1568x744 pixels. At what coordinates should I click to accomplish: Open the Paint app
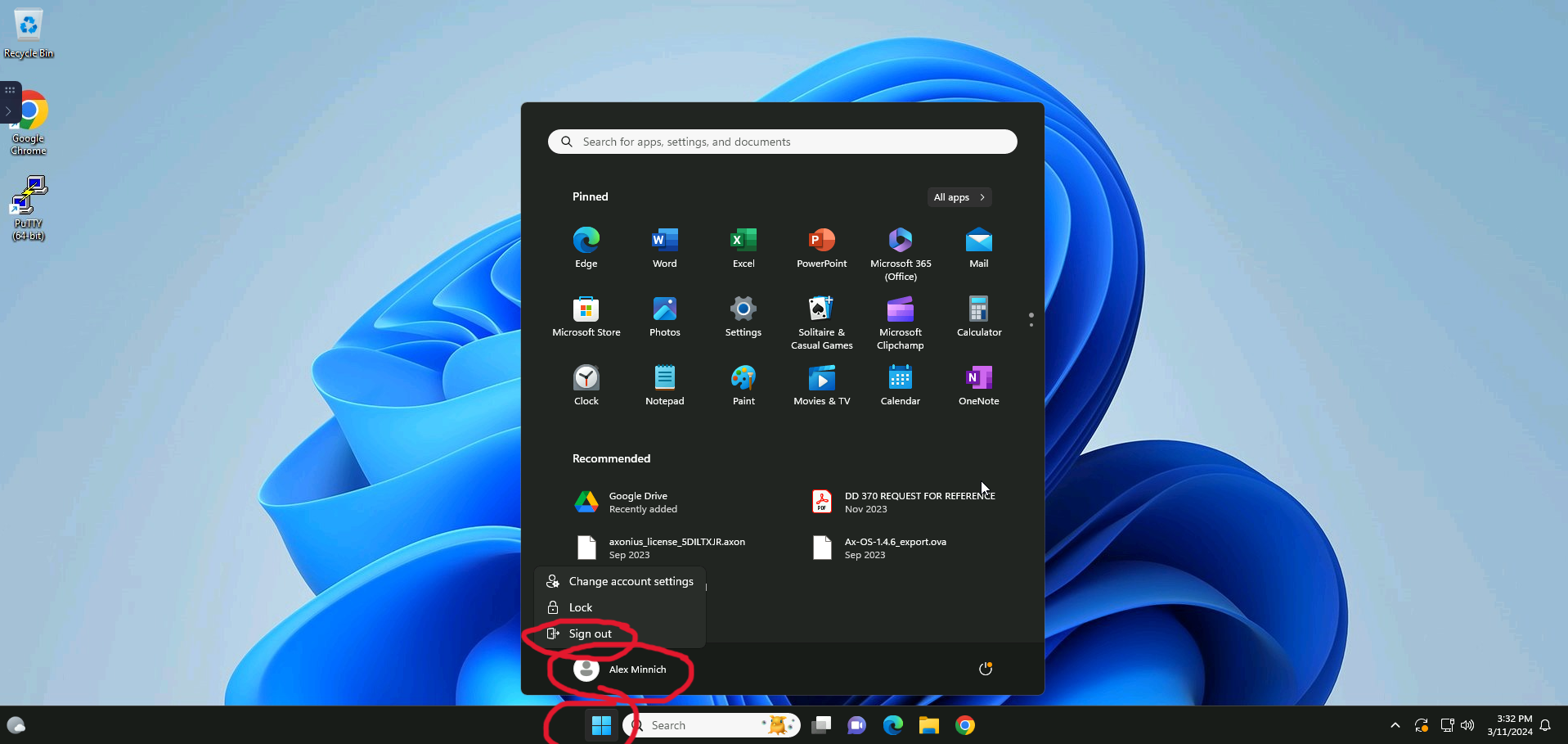[x=744, y=386]
